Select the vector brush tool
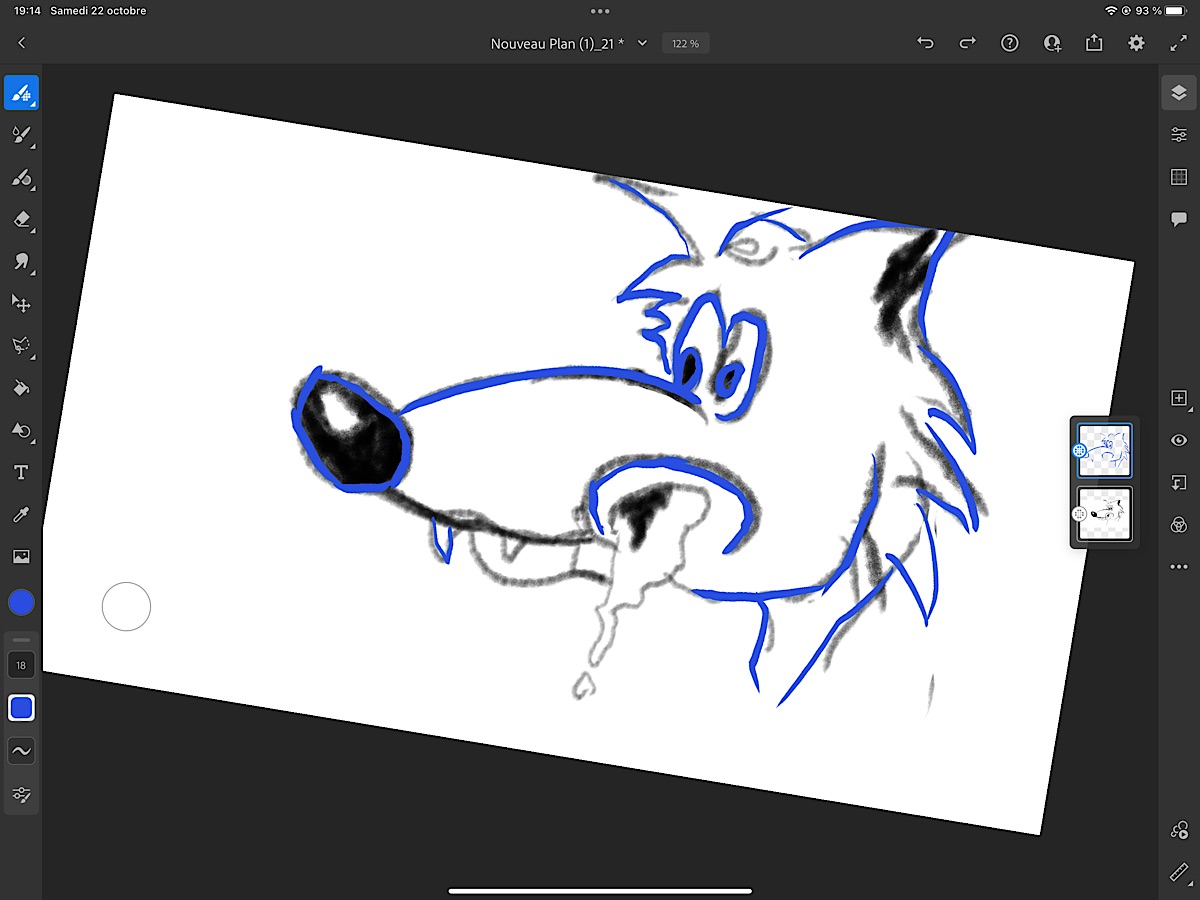Image resolution: width=1200 pixels, height=900 pixels. click(x=21, y=178)
